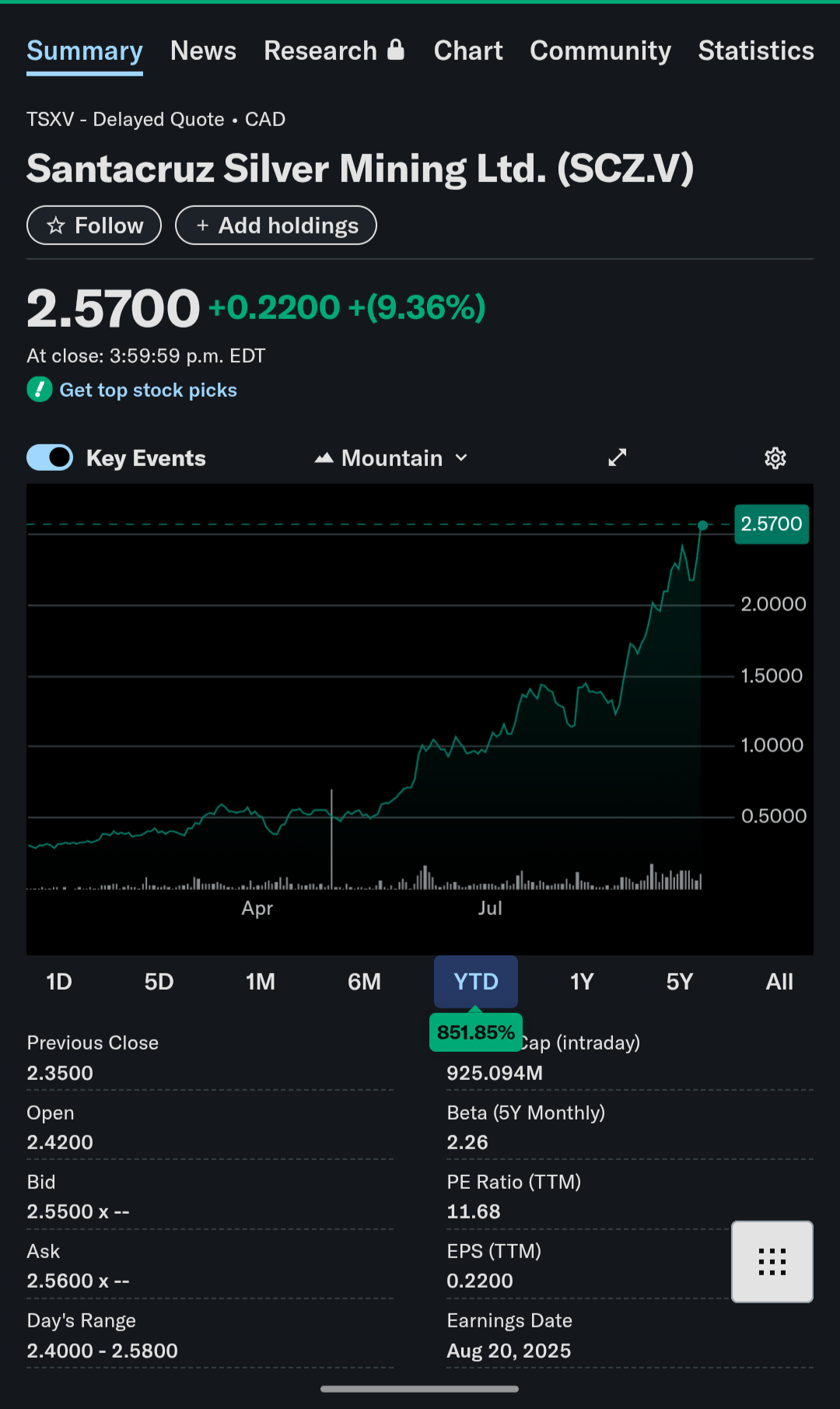Select the 1D chart range

pos(59,982)
